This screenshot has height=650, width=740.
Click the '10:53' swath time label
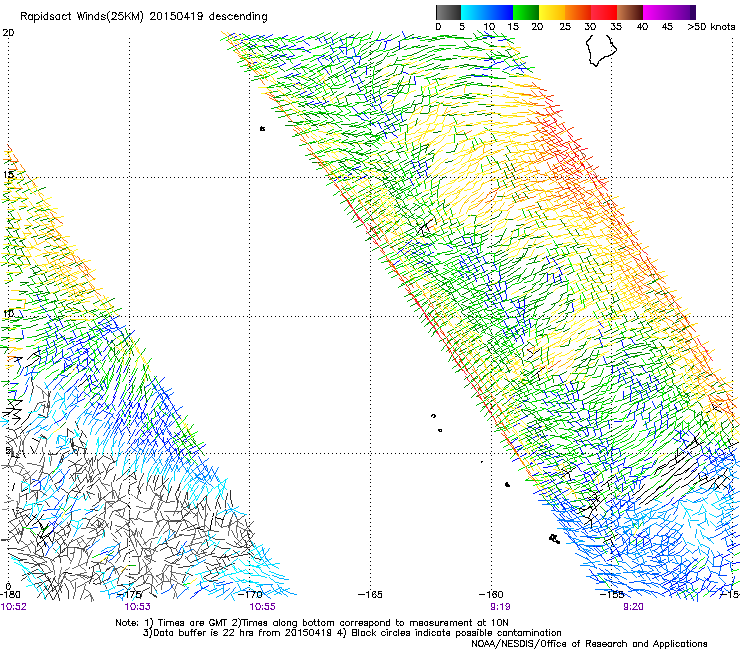137,607
